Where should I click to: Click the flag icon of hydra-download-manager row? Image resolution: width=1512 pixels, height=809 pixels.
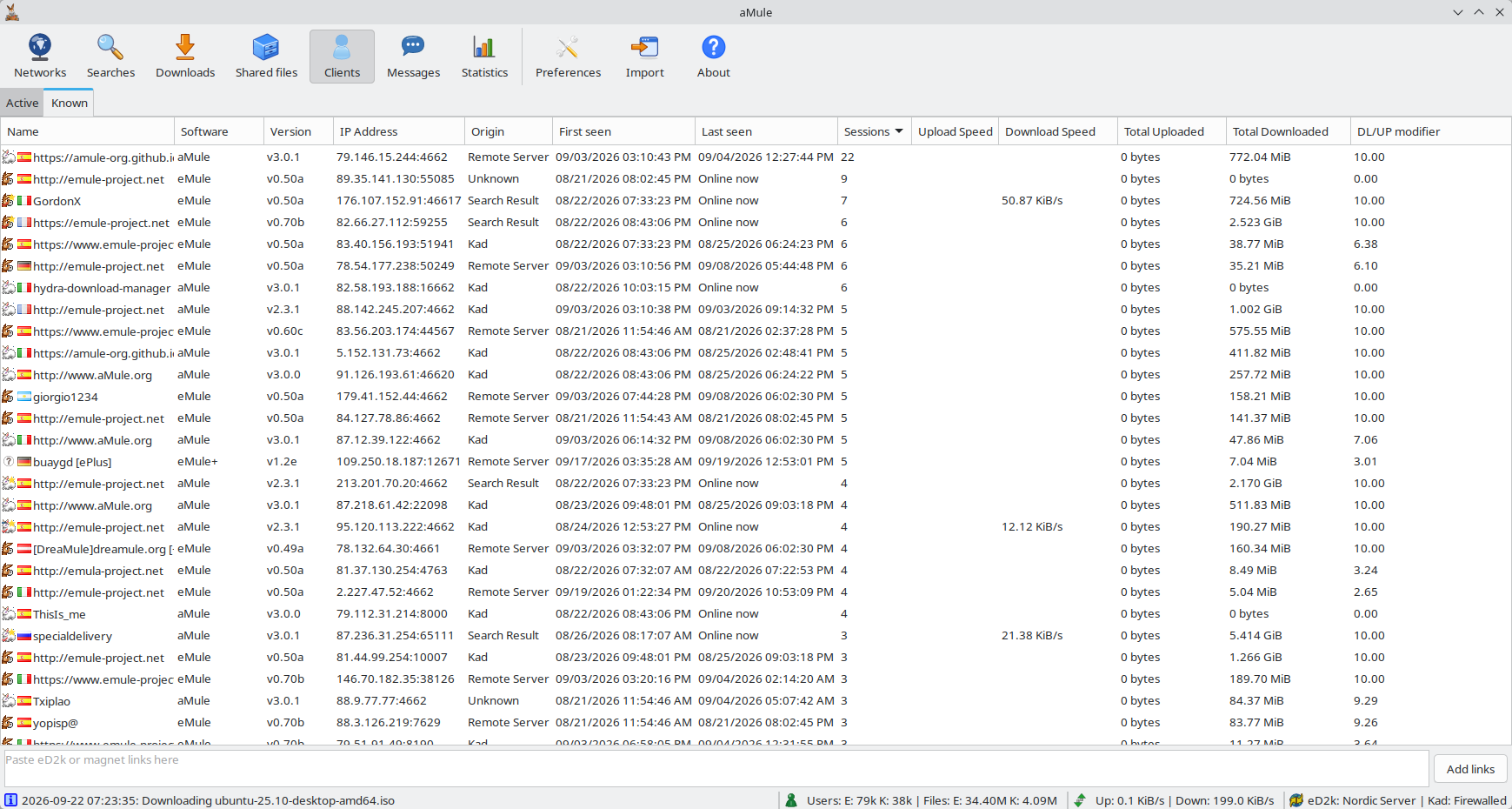(x=24, y=288)
